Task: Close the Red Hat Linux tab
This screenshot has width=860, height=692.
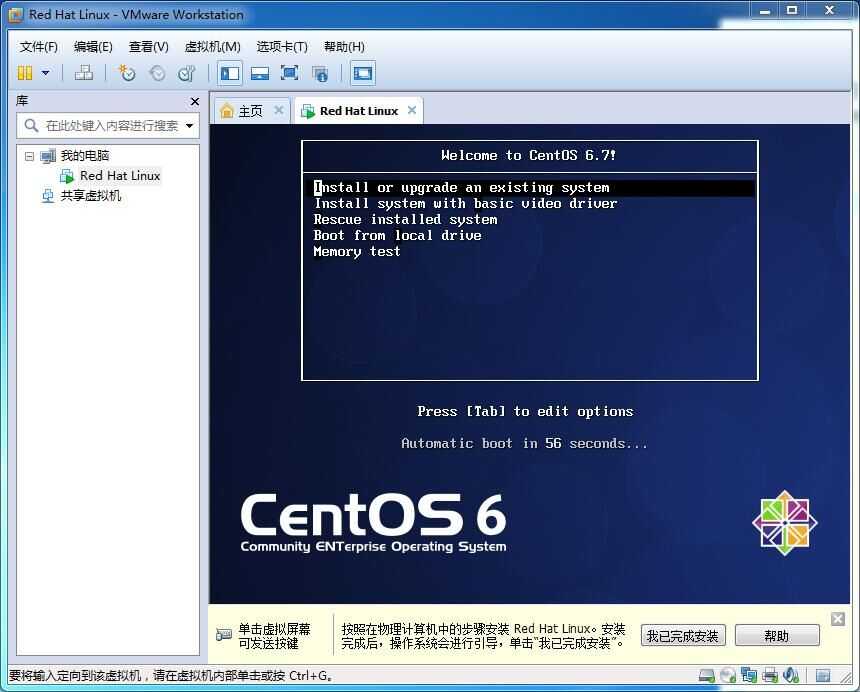Action: pyautogui.click(x=412, y=110)
